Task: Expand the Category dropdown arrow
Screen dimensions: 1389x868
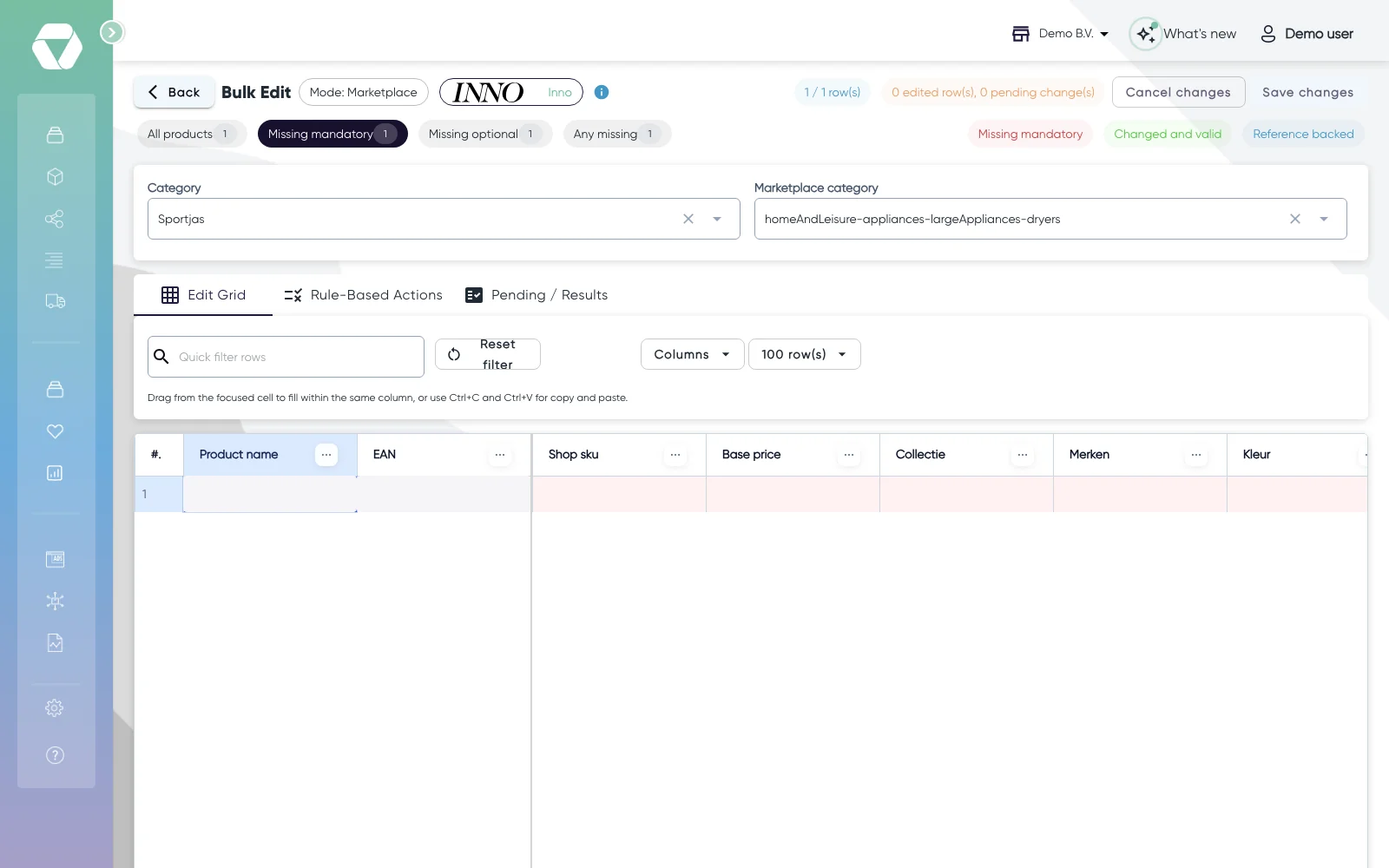Action: click(717, 219)
